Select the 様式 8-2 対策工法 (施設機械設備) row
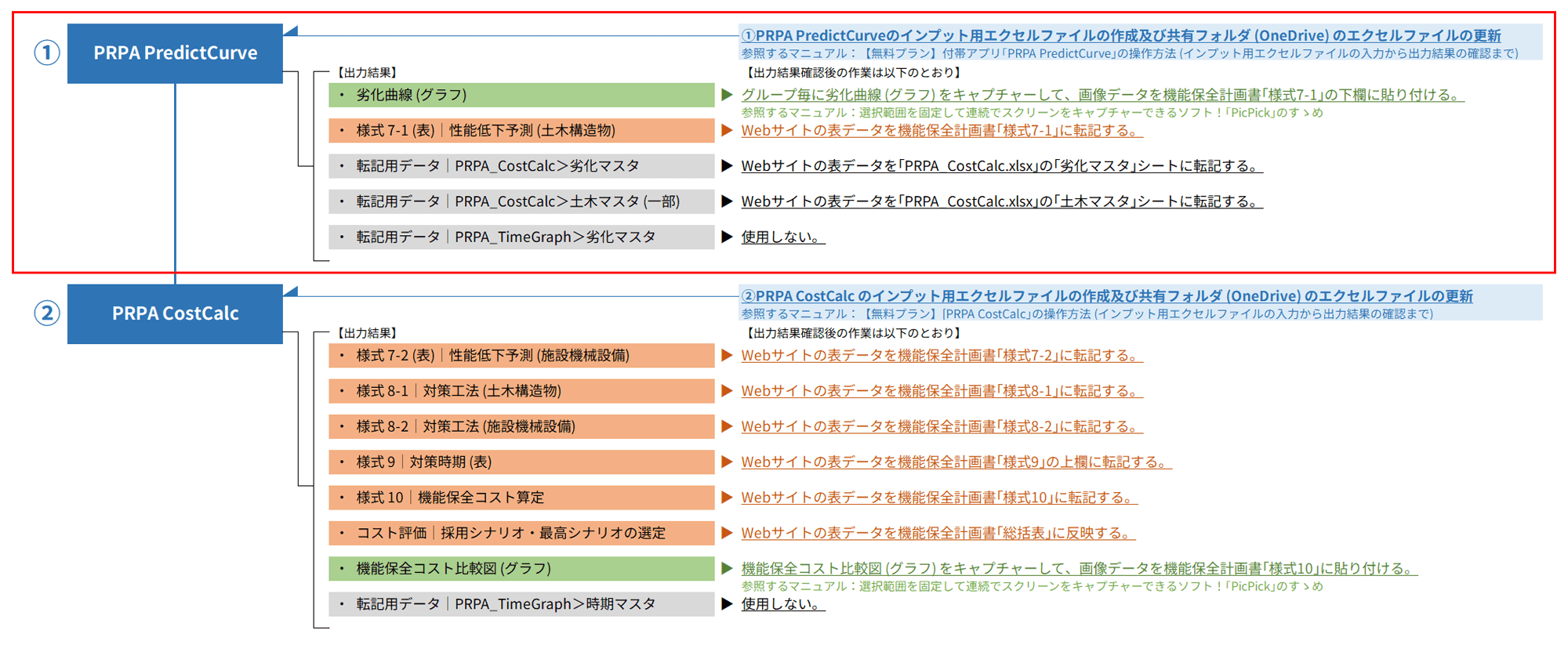Image resolution: width=1568 pixels, height=652 pixels. point(521,426)
